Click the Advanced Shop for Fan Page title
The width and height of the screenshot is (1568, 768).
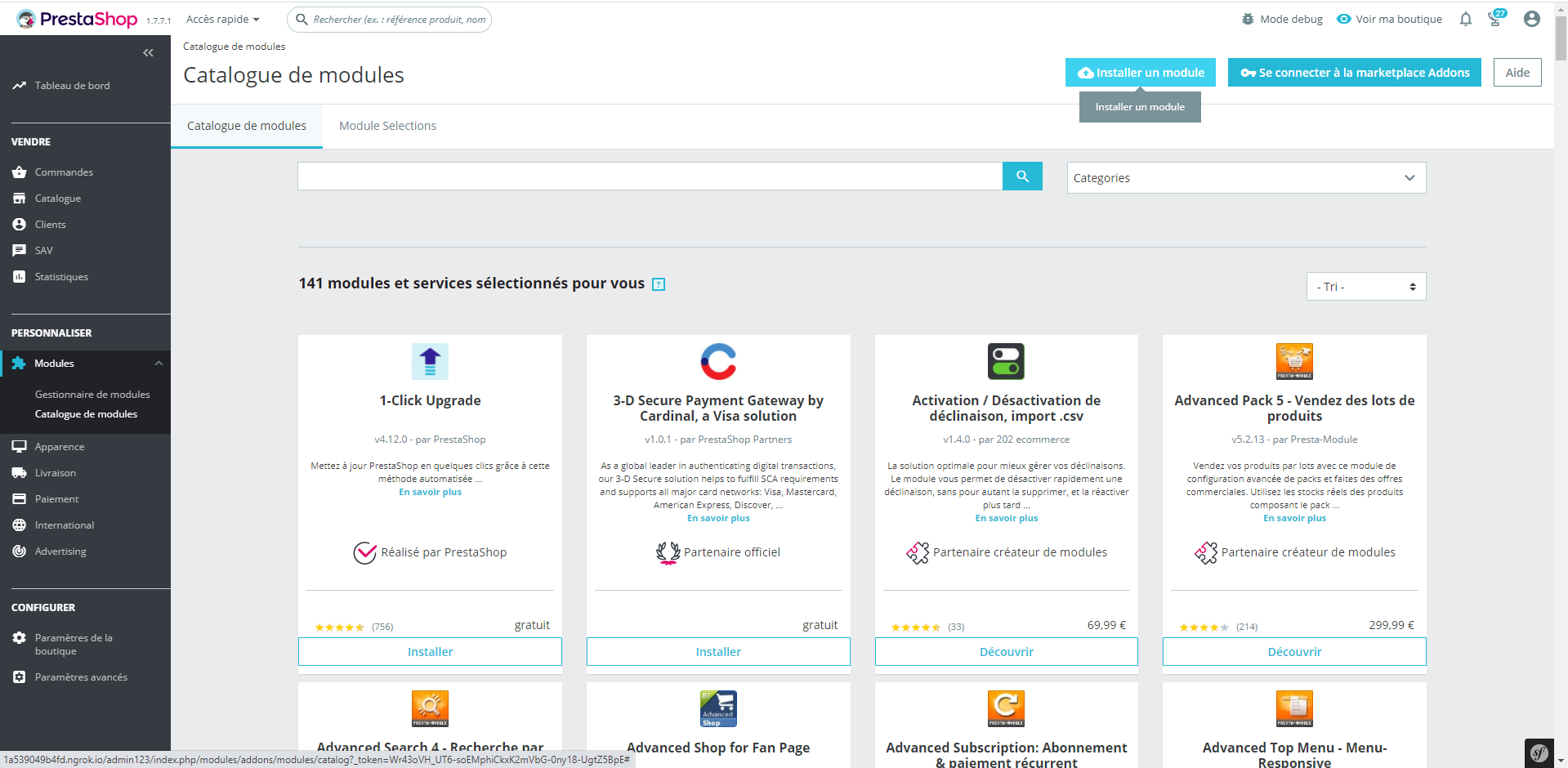[718, 748]
